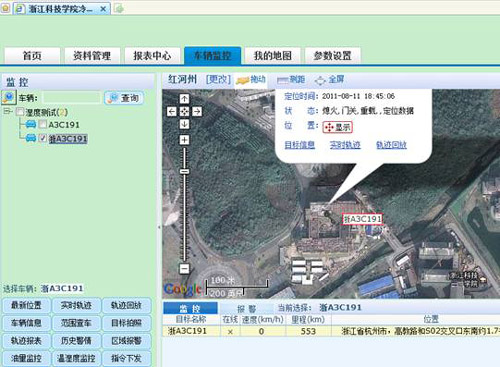Pan the map down with arrow button
The image size is (500, 367).
tap(184, 124)
